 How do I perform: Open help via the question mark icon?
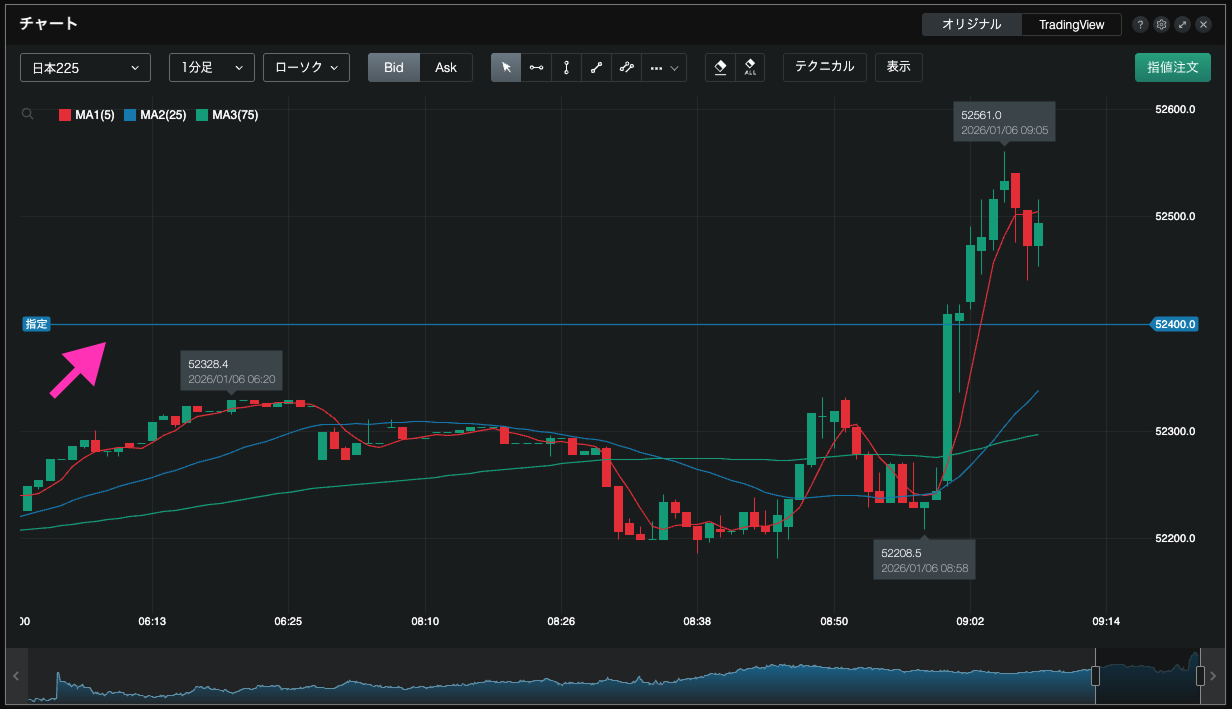tap(1140, 24)
